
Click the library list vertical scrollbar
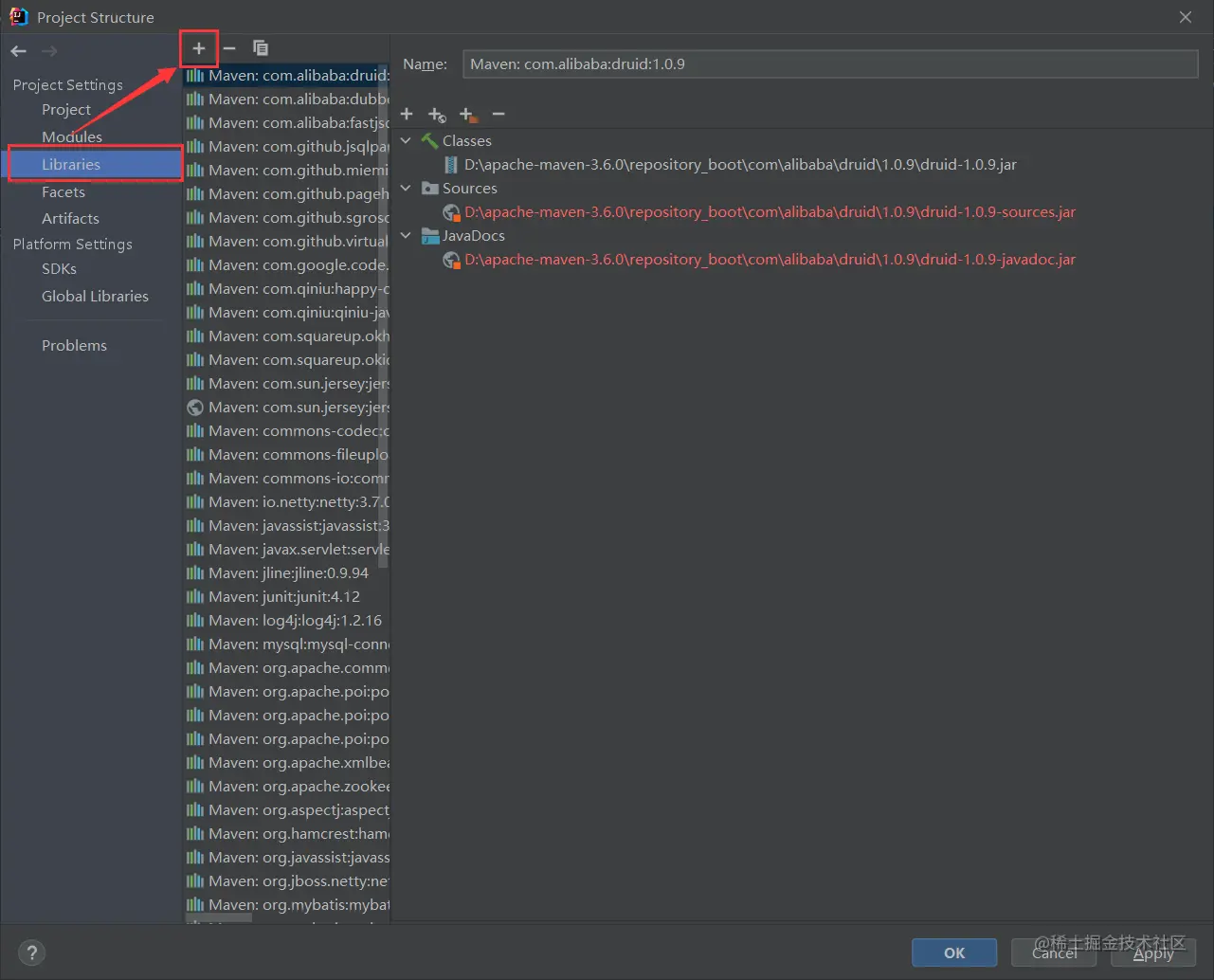(x=384, y=318)
